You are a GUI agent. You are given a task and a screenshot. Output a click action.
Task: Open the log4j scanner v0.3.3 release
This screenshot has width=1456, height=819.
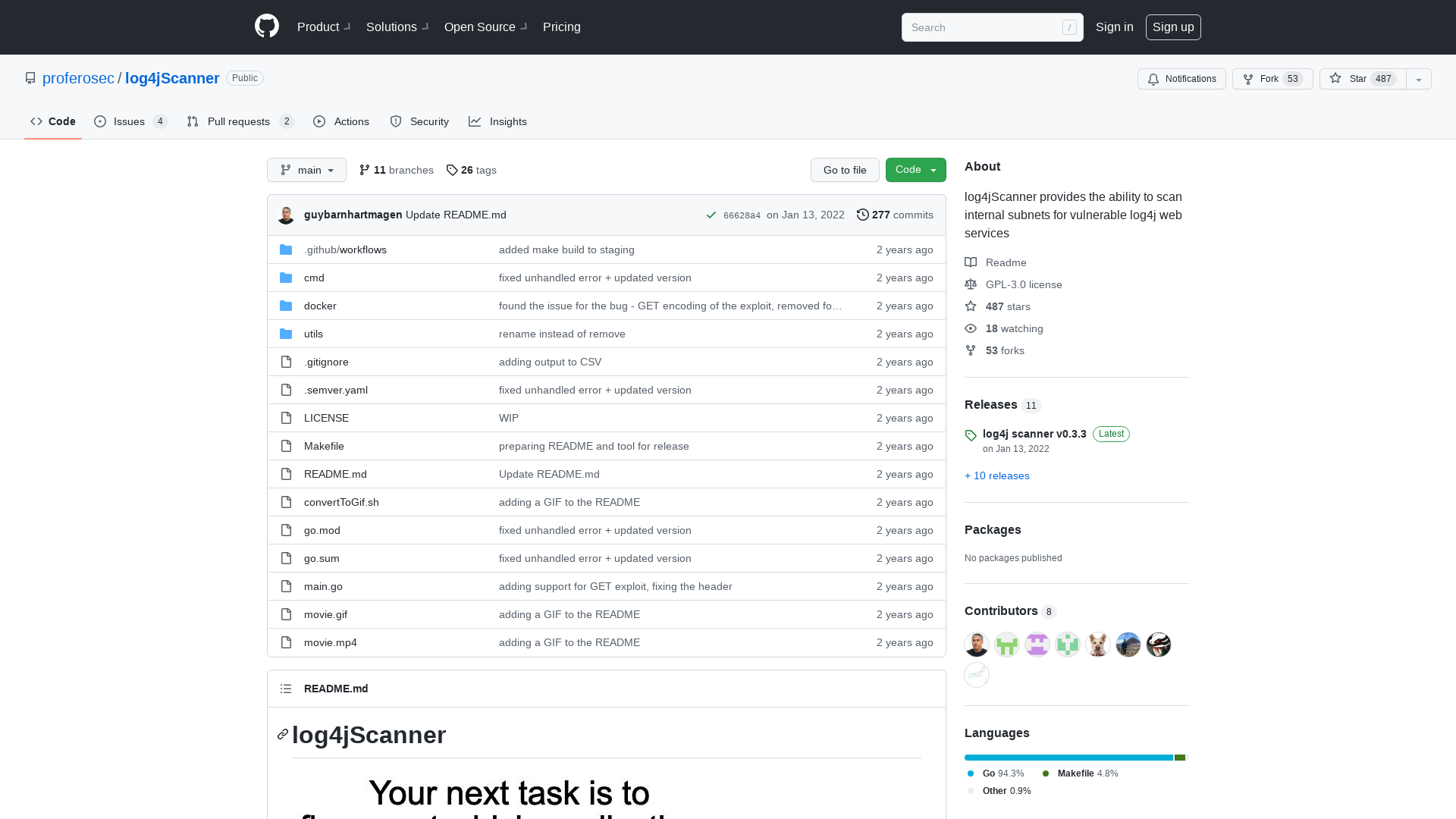1034,434
